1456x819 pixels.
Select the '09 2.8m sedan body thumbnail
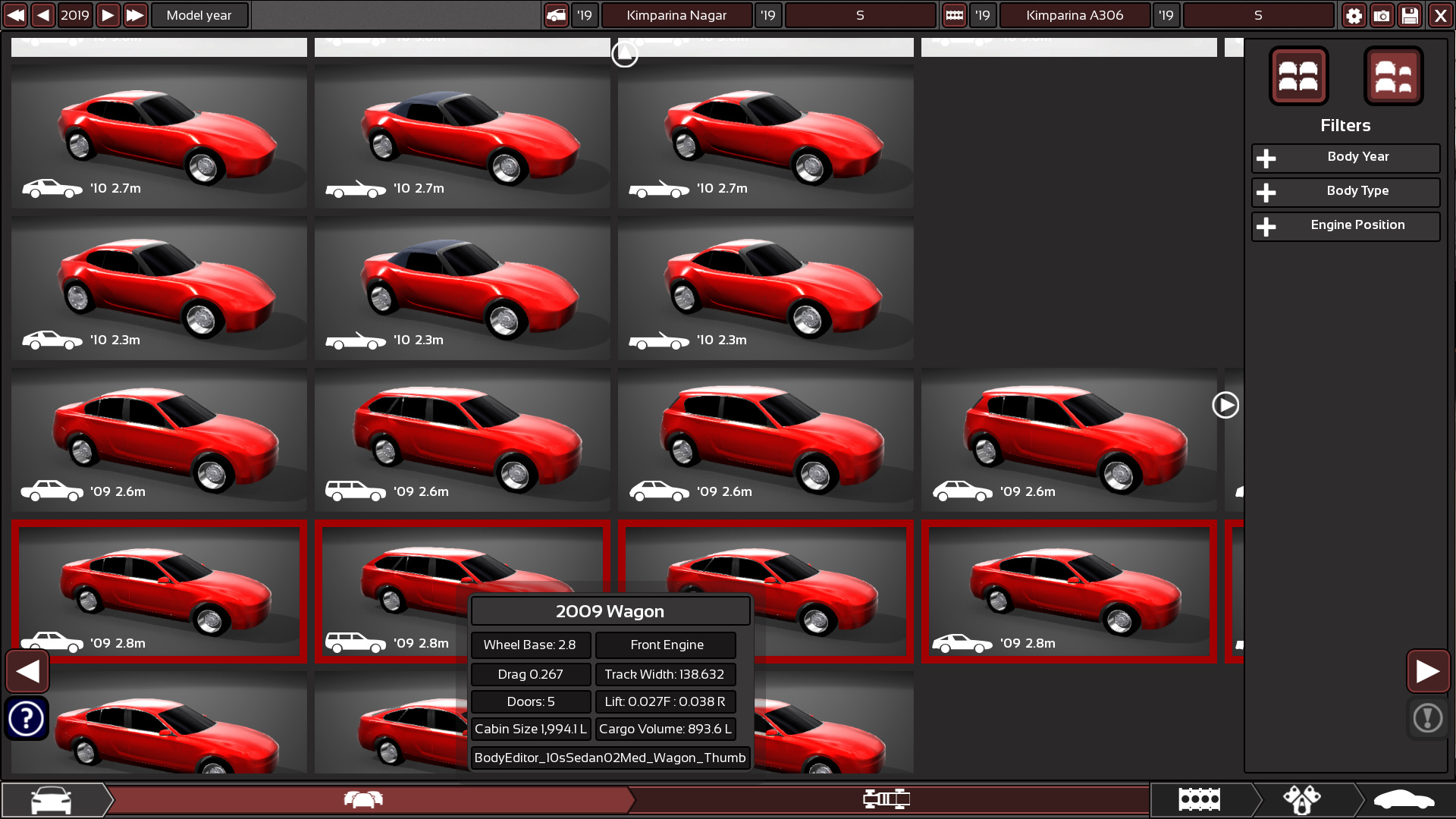pos(159,591)
